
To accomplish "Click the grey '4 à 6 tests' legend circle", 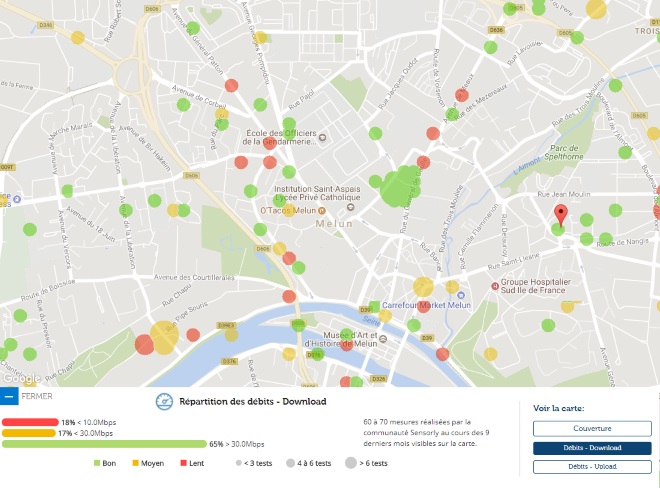I will pyautogui.click(x=290, y=463).
